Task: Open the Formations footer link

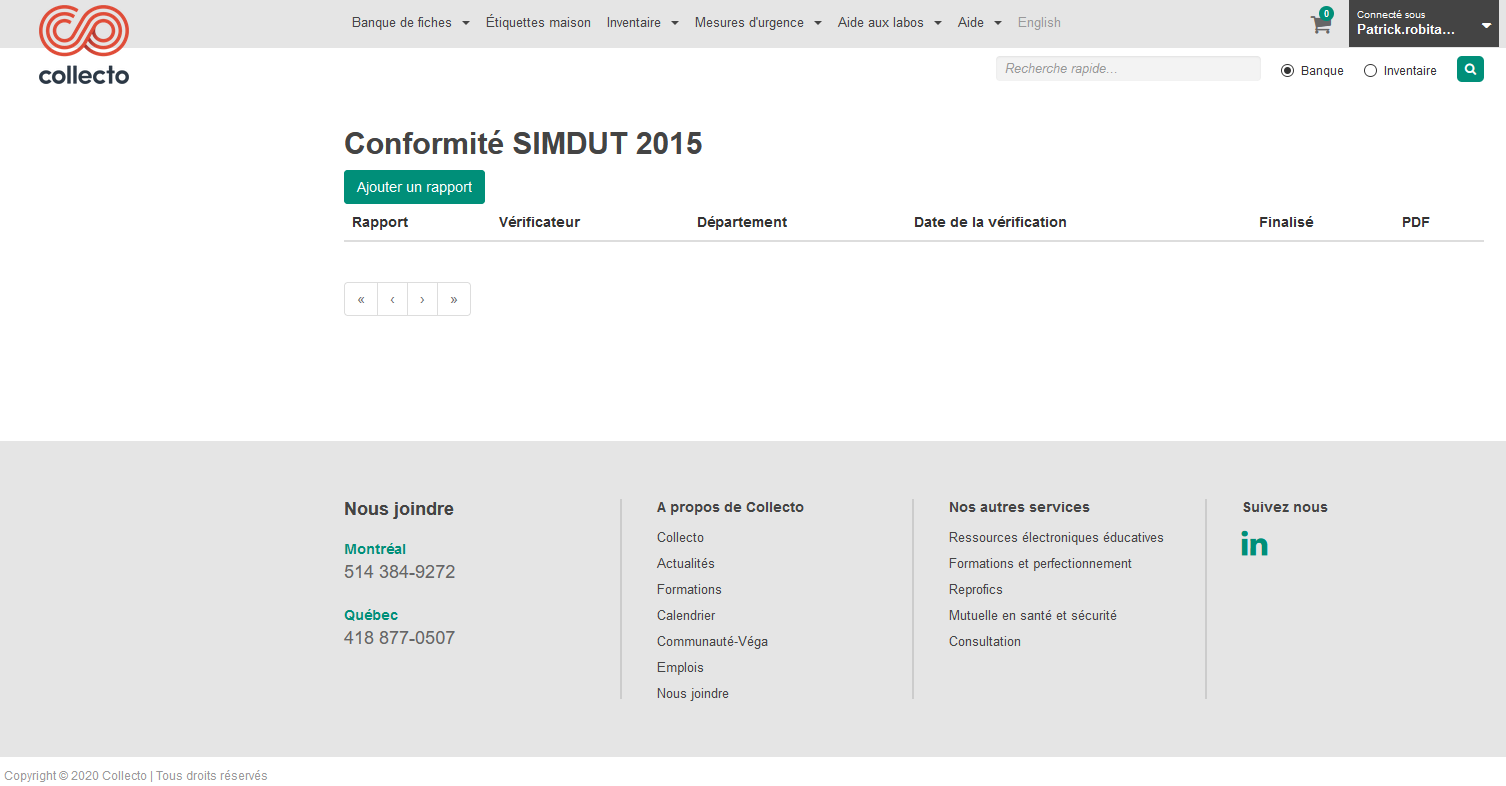Action: point(689,589)
